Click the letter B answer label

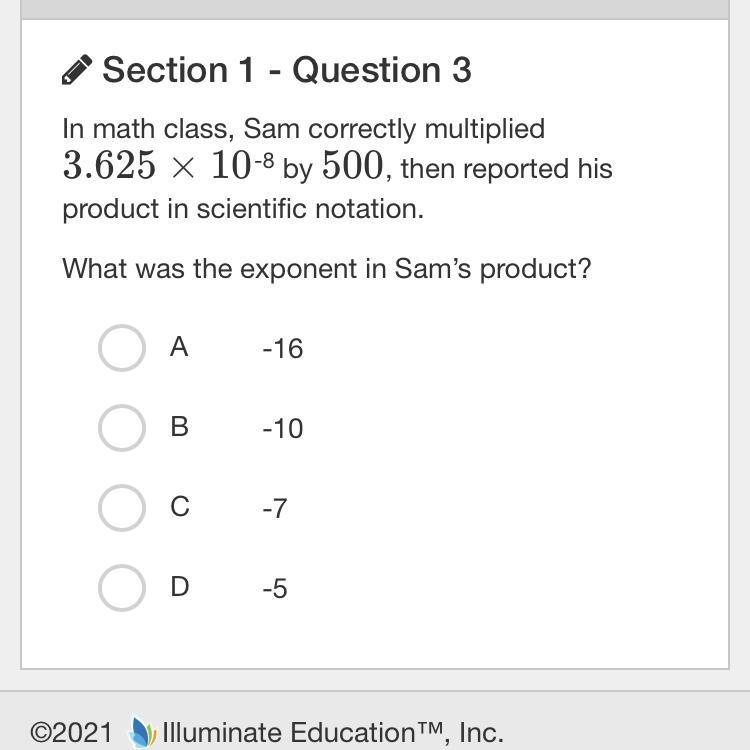179,427
